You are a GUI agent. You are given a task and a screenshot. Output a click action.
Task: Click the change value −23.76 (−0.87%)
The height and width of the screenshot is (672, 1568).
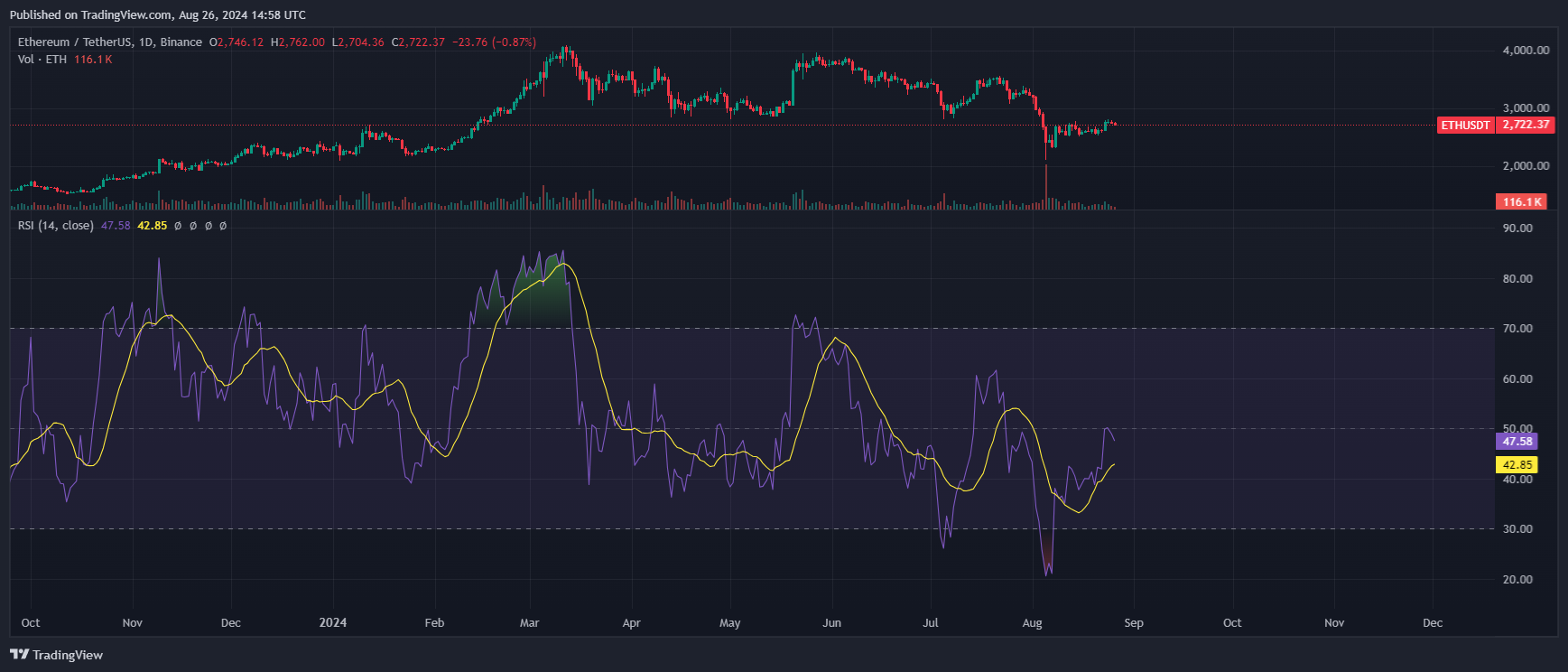tap(494, 42)
